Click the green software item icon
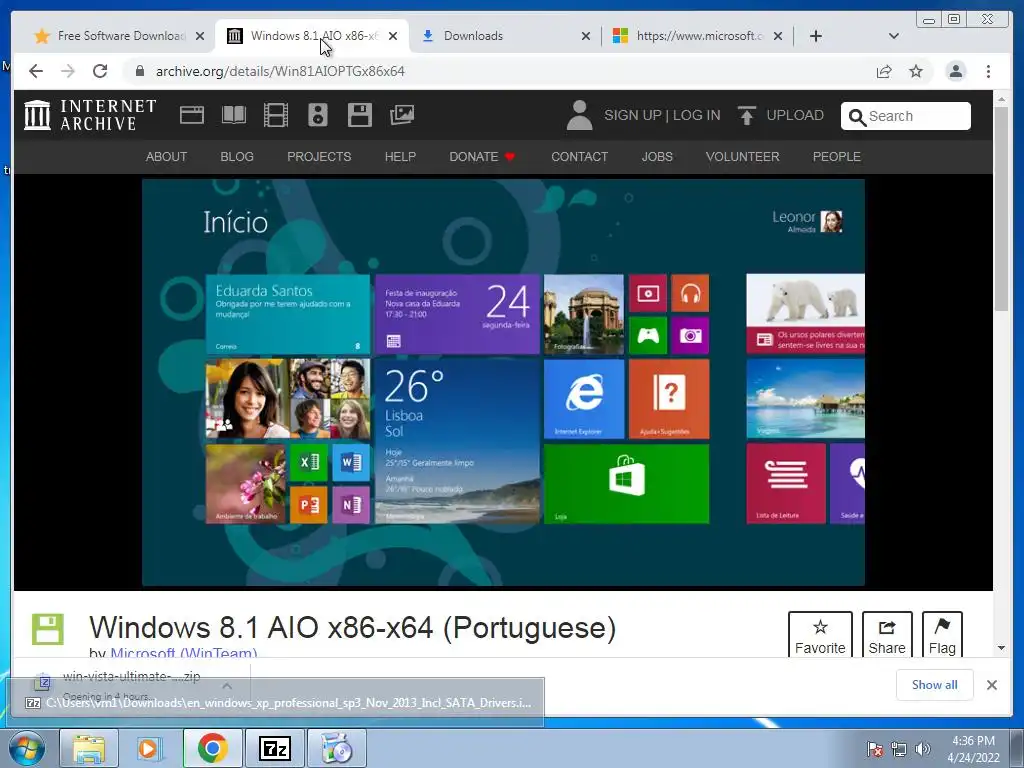 pos(48,630)
